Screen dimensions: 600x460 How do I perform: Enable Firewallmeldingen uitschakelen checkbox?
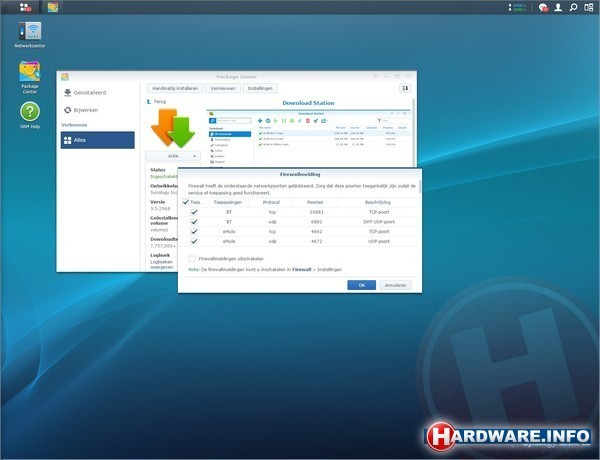click(192, 259)
